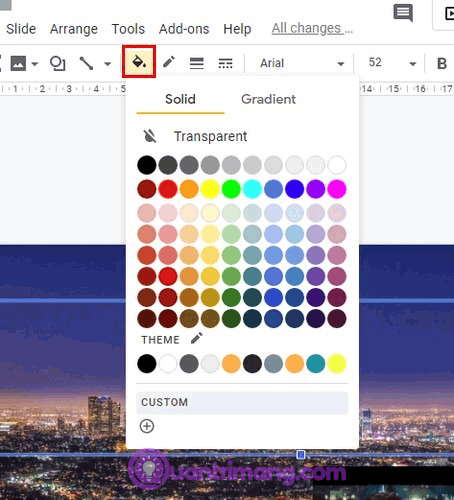Select the cornflower blue swatch in bright row
Viewport: 454px width, 500px height.
point(273,189)
